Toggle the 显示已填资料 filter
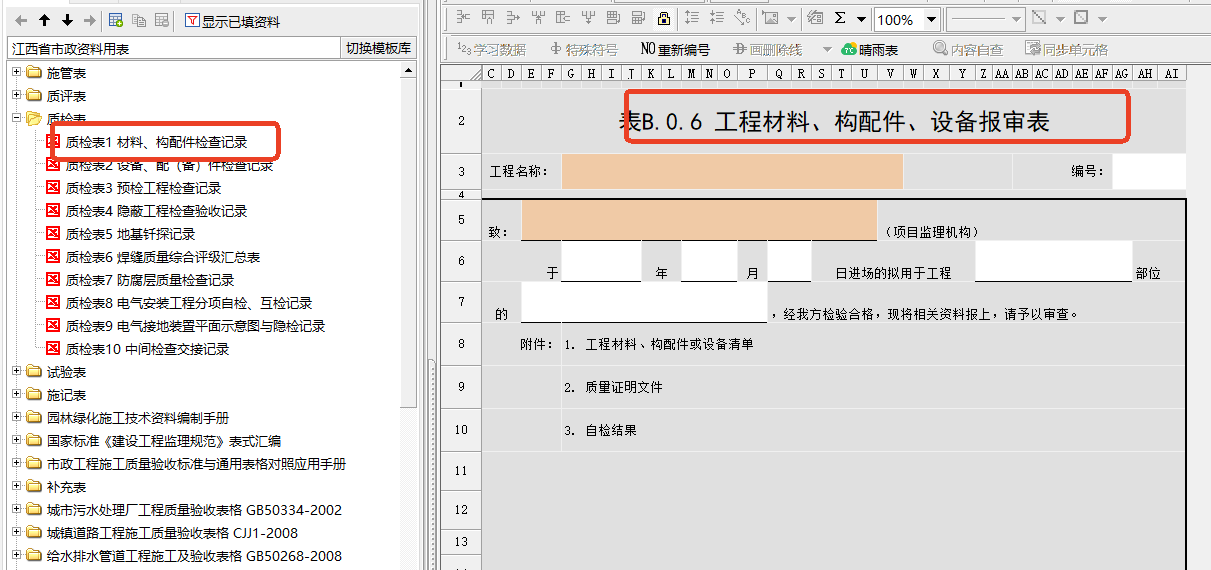 click(232, 21)
